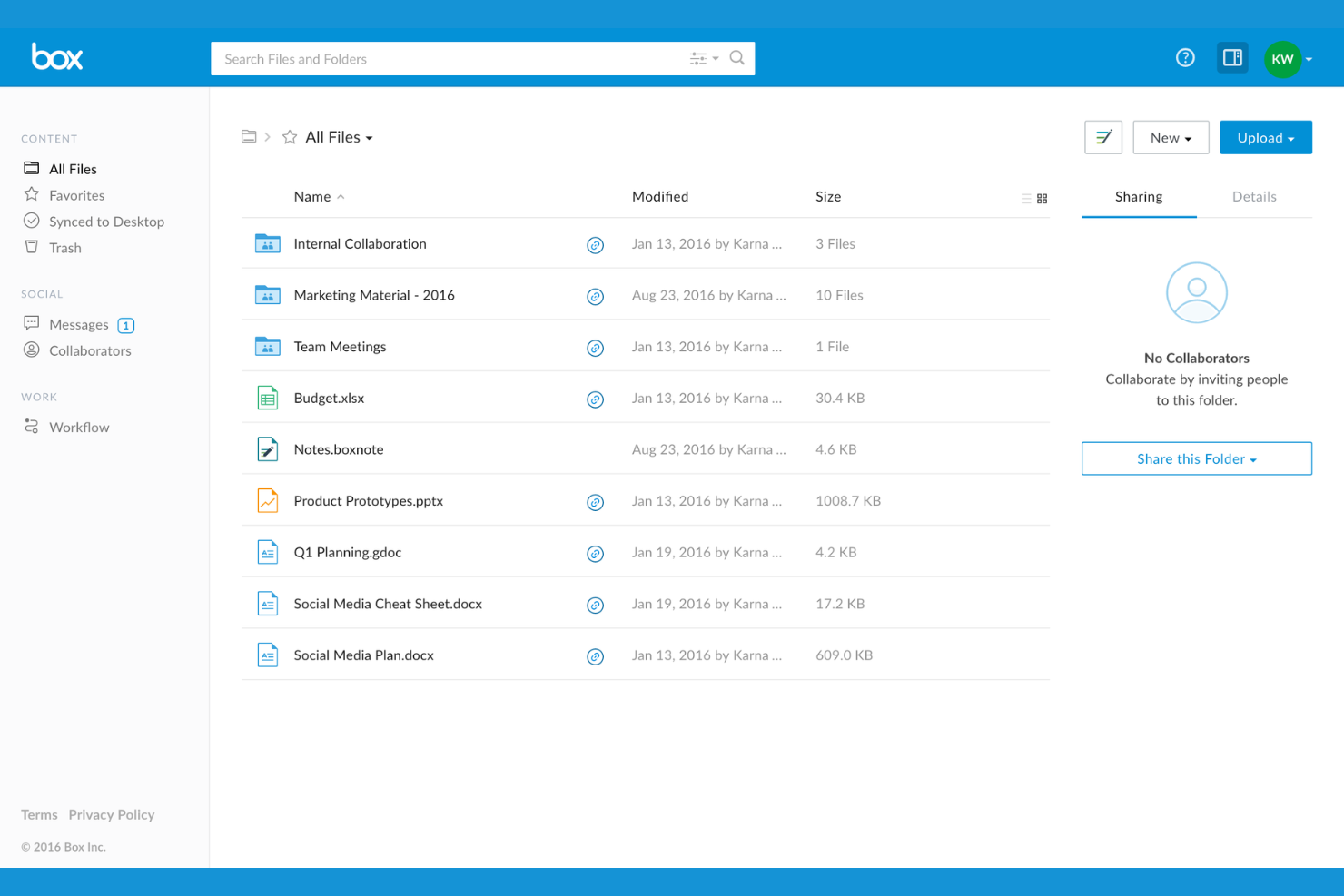The height and width of the screenshot is (896, 1344).
Task: Expand the Upload dropdown
Action: [1265, 137]
